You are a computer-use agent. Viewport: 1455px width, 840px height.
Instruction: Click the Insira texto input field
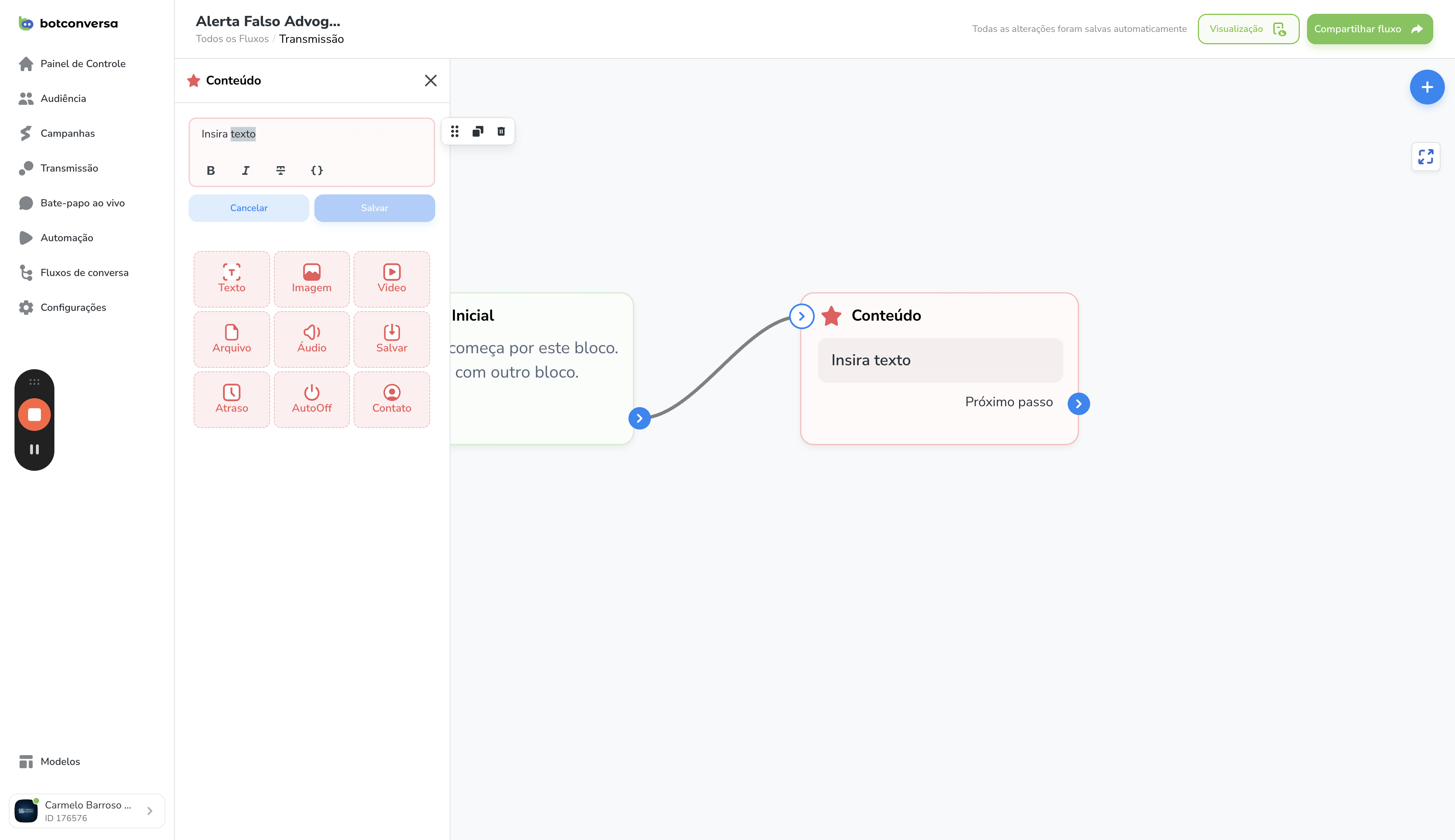coord(312,135)
